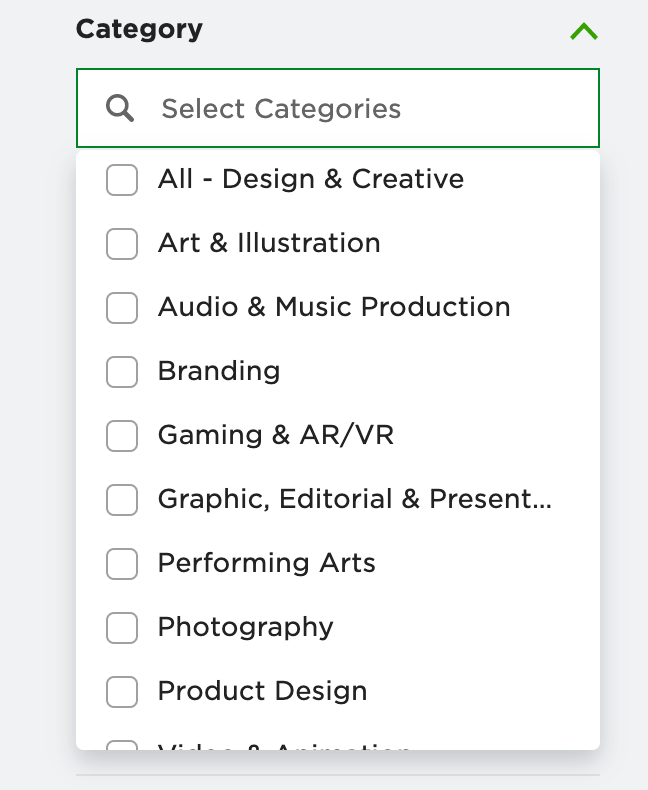Screen dimensions: 648x790
Task: Collapse the Category section chevron
Action: (x=583, y=31)
